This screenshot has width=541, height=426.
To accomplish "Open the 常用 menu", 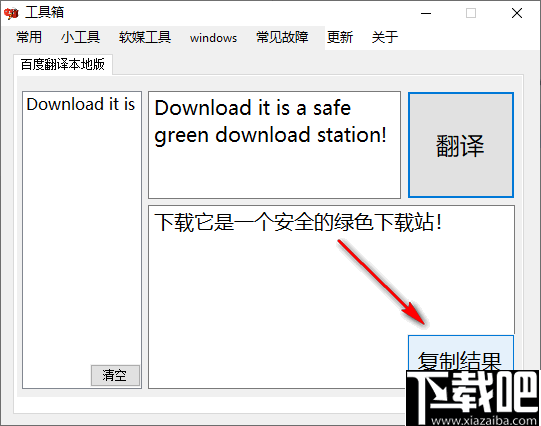I will tap(29, 37).
